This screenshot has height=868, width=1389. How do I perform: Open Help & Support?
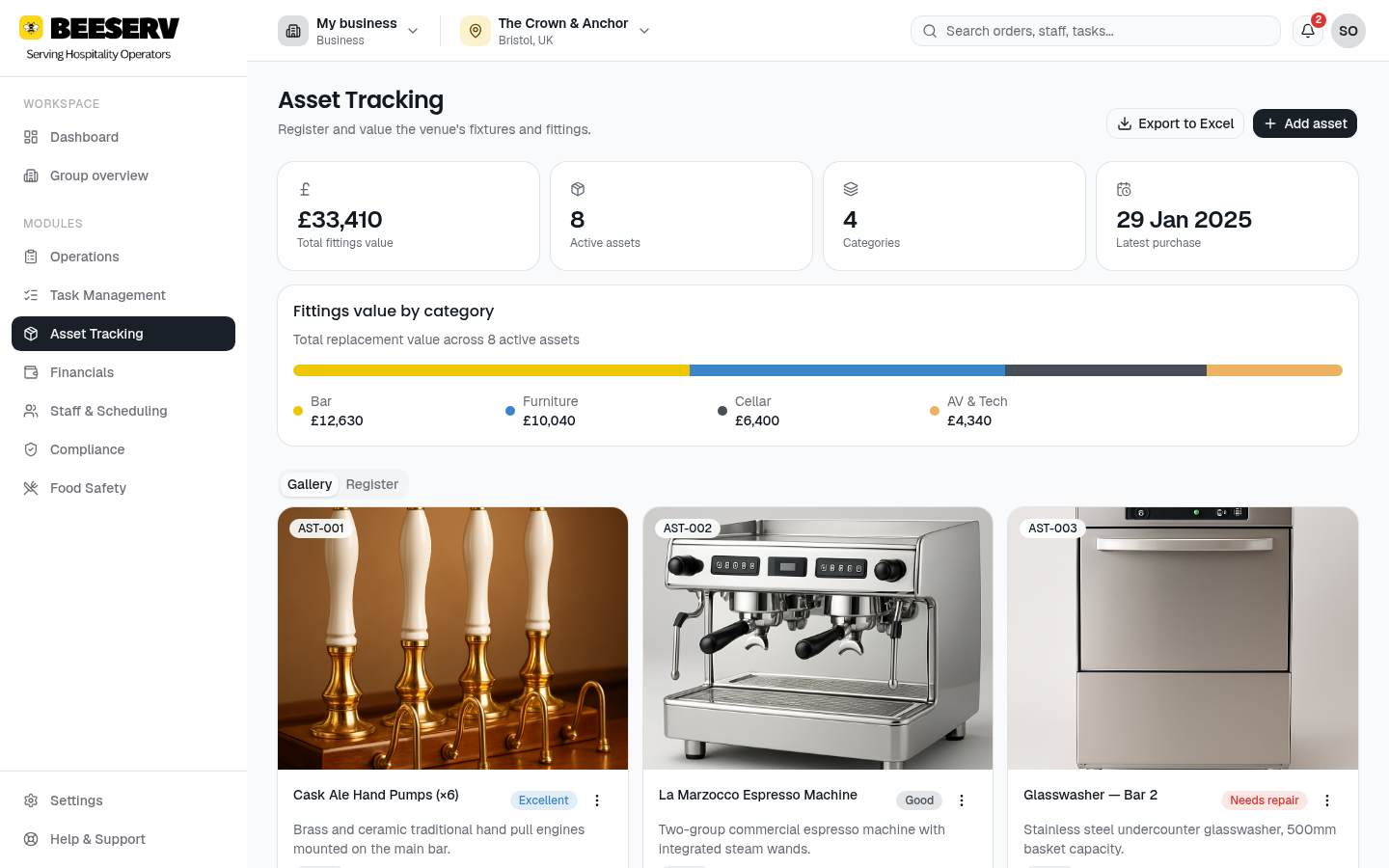(123, 839)
